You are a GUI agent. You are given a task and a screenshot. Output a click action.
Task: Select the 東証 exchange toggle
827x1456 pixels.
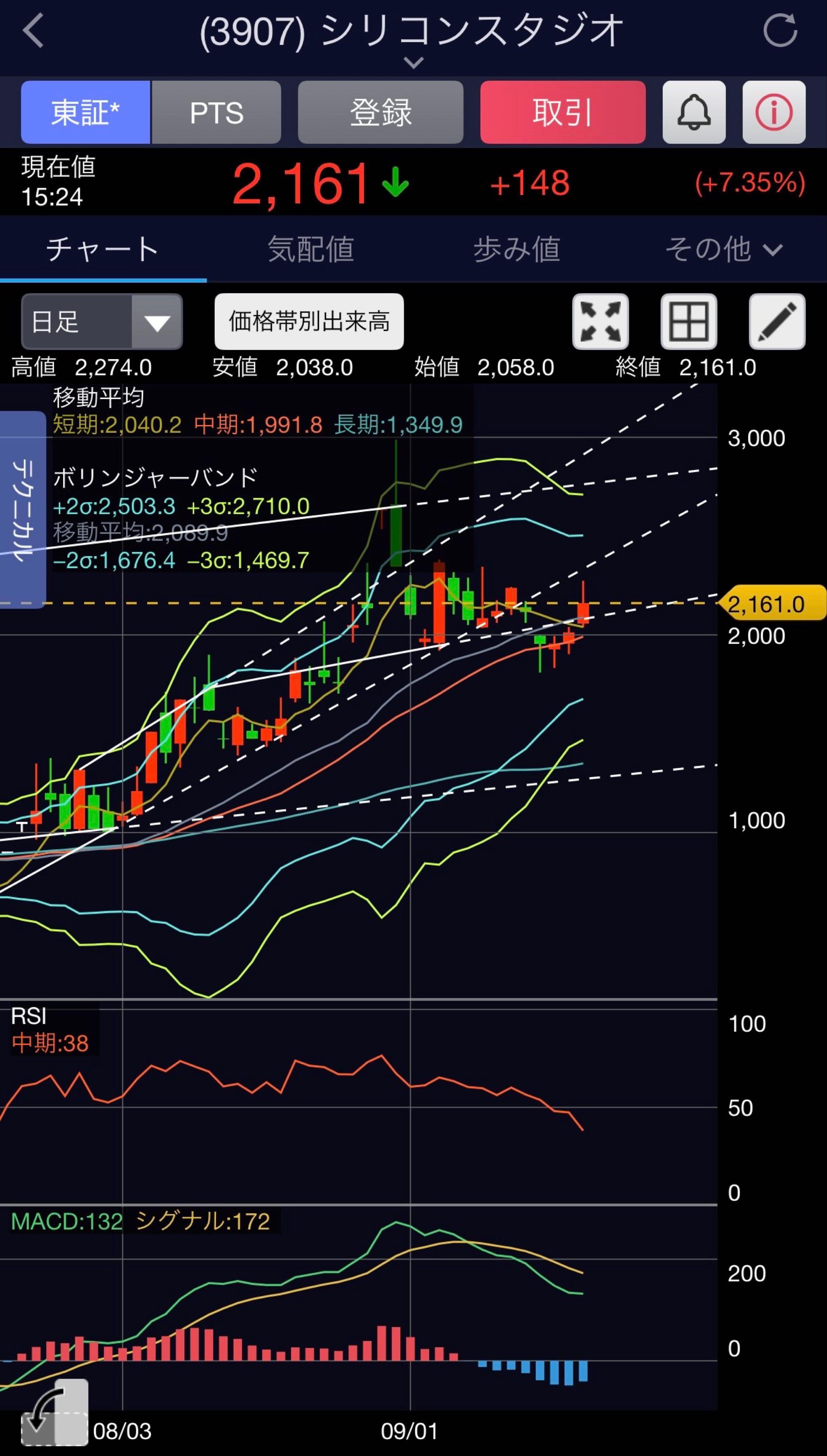click(86, 112)
